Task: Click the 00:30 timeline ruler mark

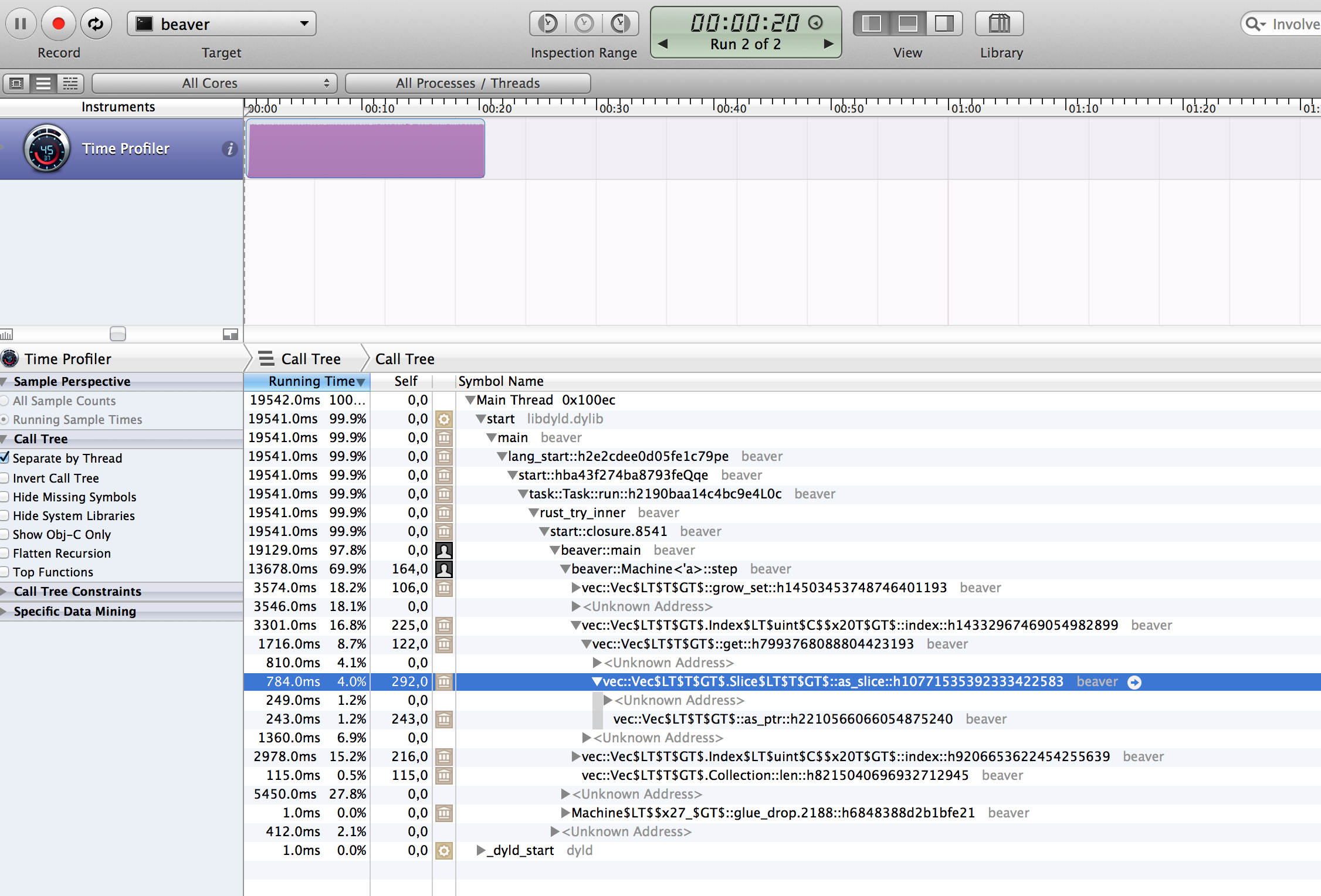Action: click(614, 108)
